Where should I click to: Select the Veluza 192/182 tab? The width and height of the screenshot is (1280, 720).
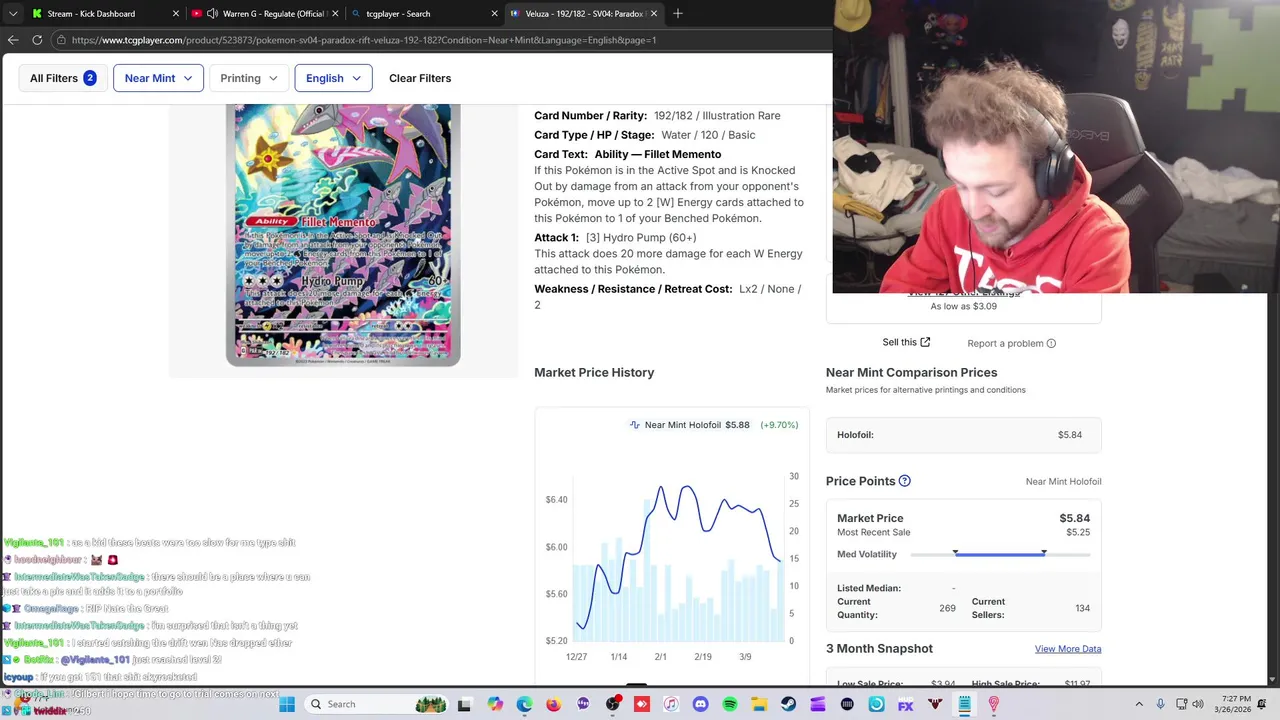583,14
